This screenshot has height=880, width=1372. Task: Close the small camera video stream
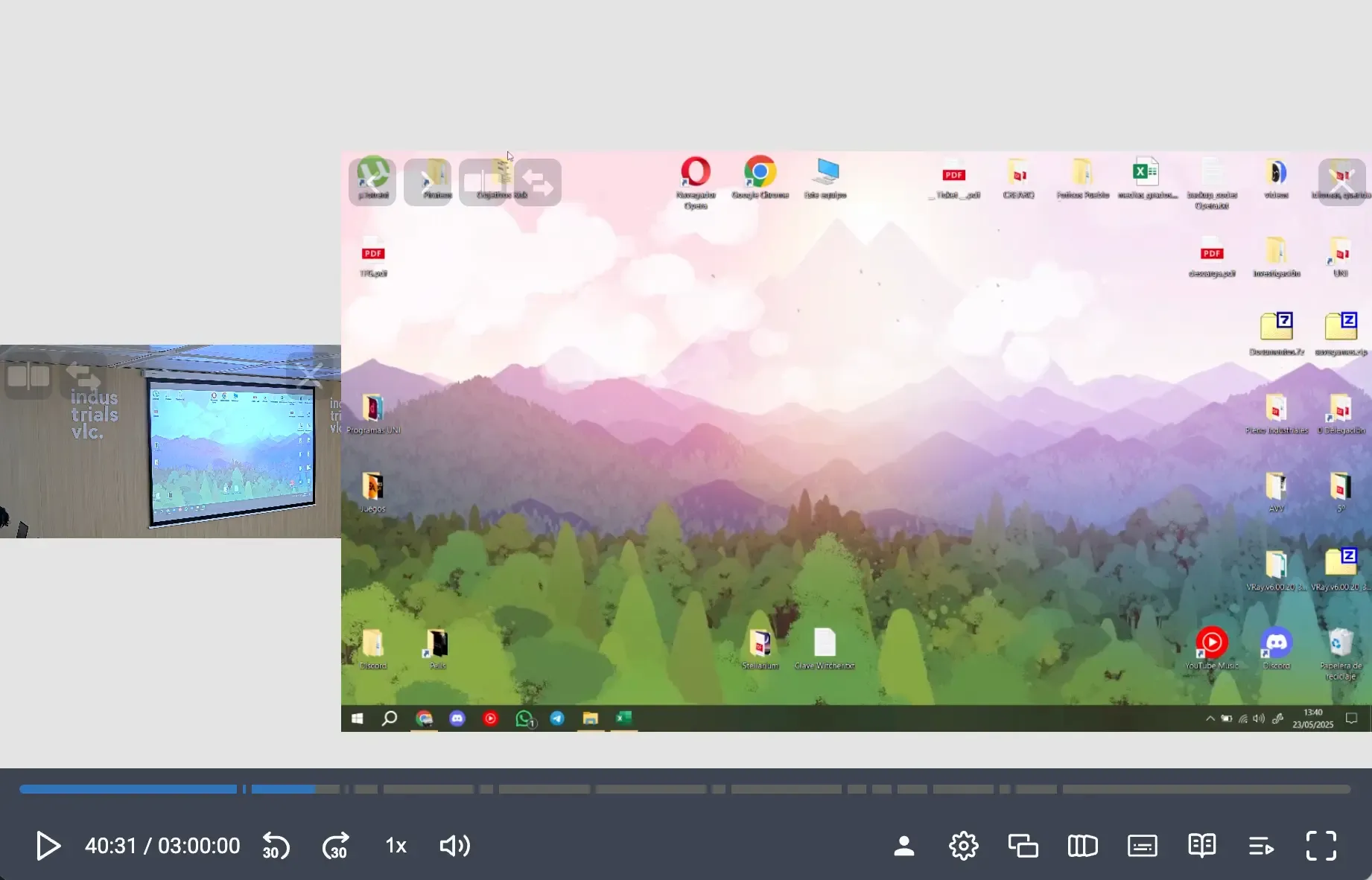(309, 375)
